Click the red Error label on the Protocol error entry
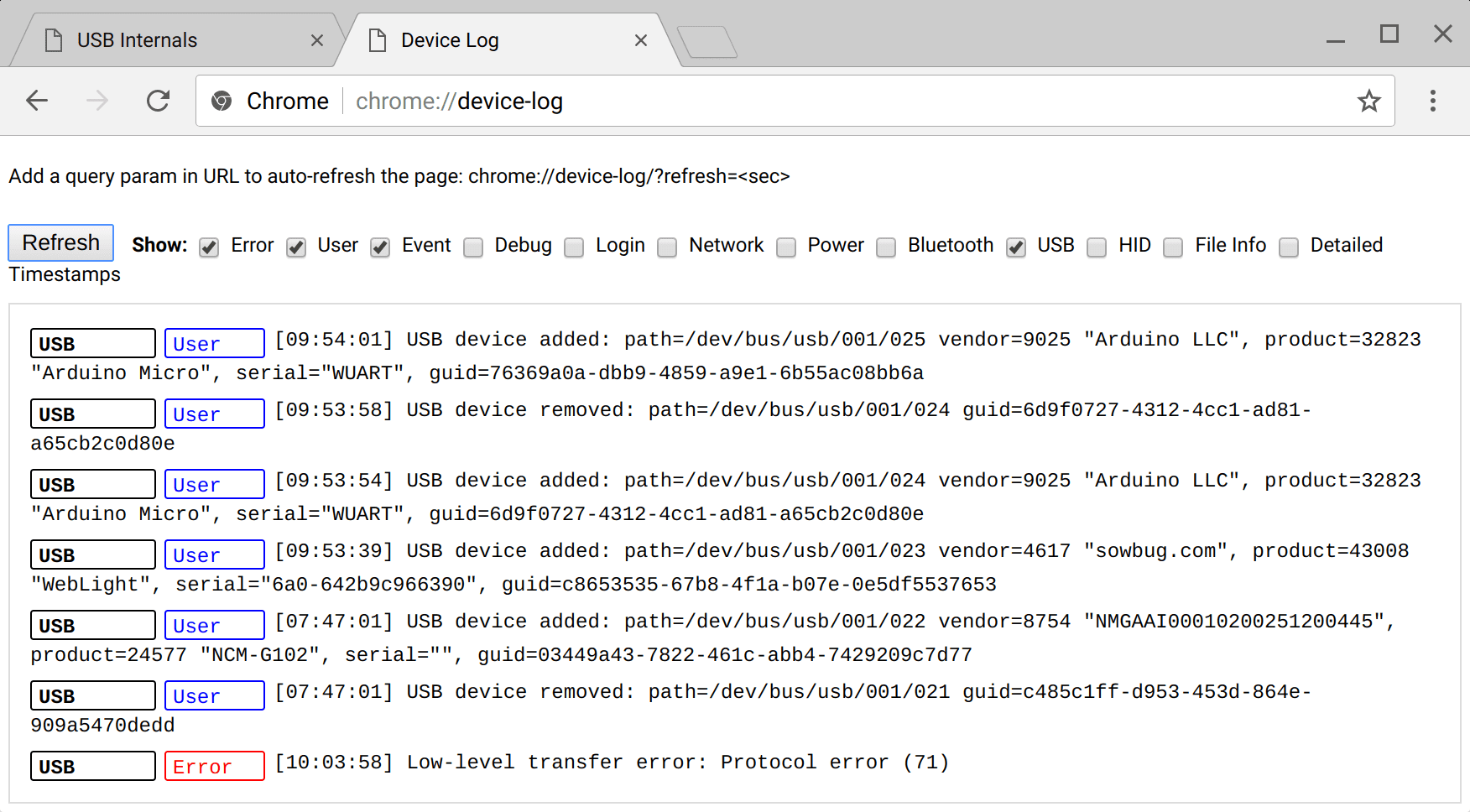The width and height of the screenshot is (1470, 812). pyautogui.click(x=214, y=766)
